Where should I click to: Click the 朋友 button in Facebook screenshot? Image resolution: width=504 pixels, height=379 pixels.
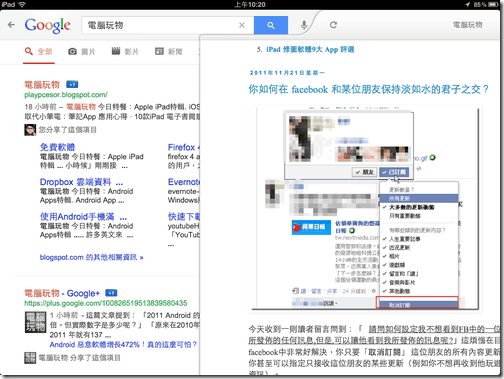[x=364, y=172]
